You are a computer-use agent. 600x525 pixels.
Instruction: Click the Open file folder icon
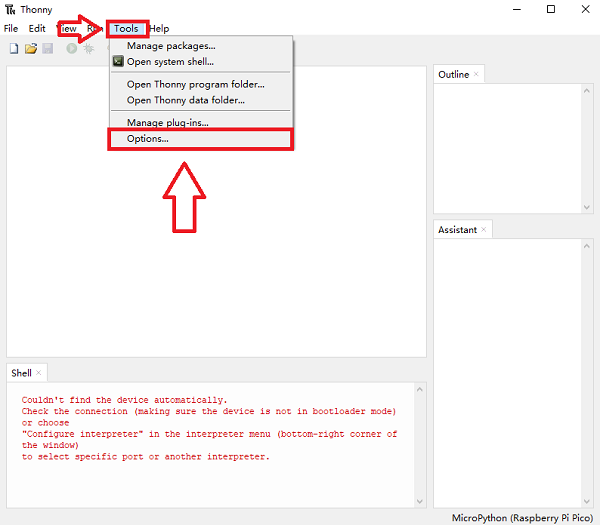click(31, 49)
